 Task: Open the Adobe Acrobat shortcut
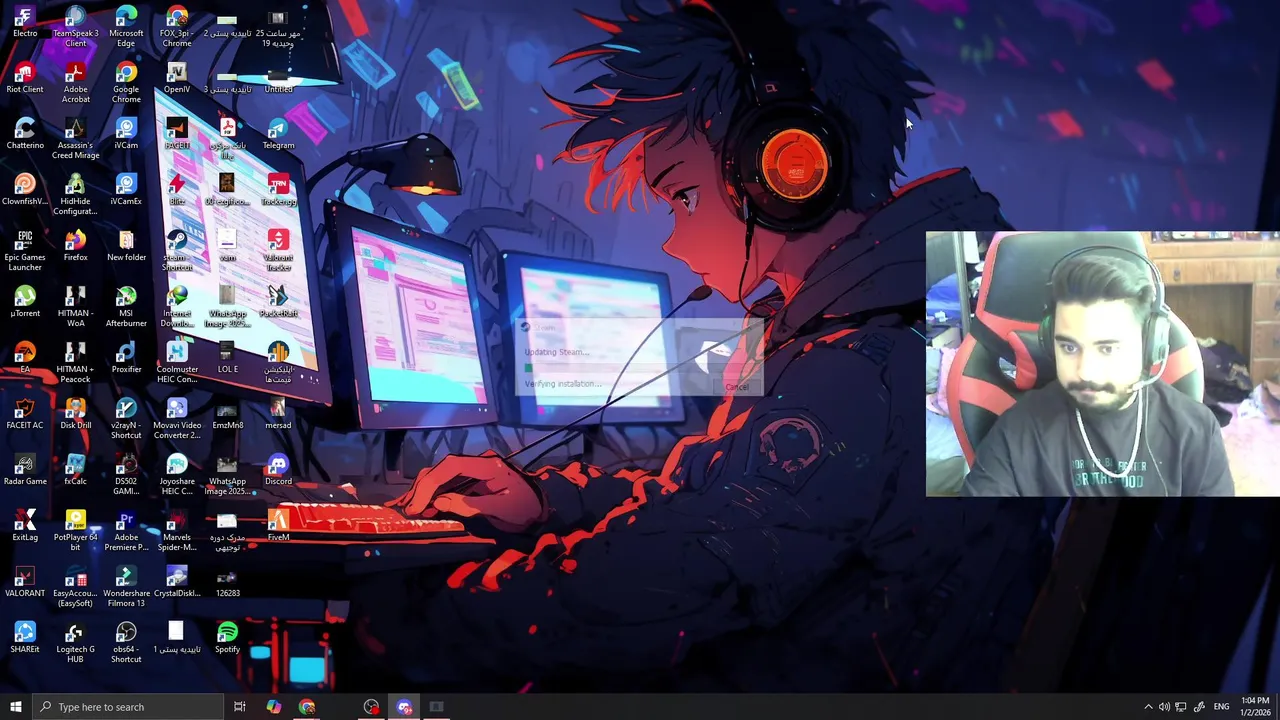pyautogui.click(x=75, y=83)
